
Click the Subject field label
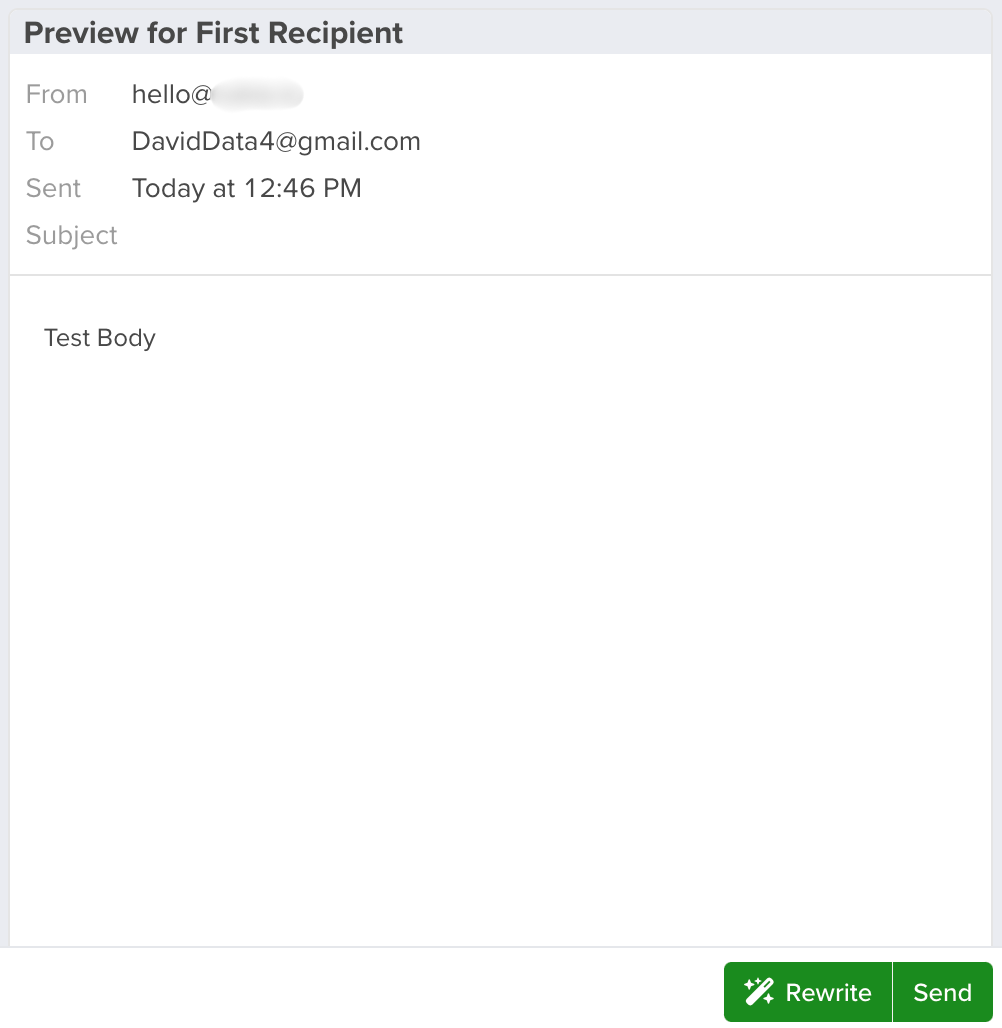(71, 235)
